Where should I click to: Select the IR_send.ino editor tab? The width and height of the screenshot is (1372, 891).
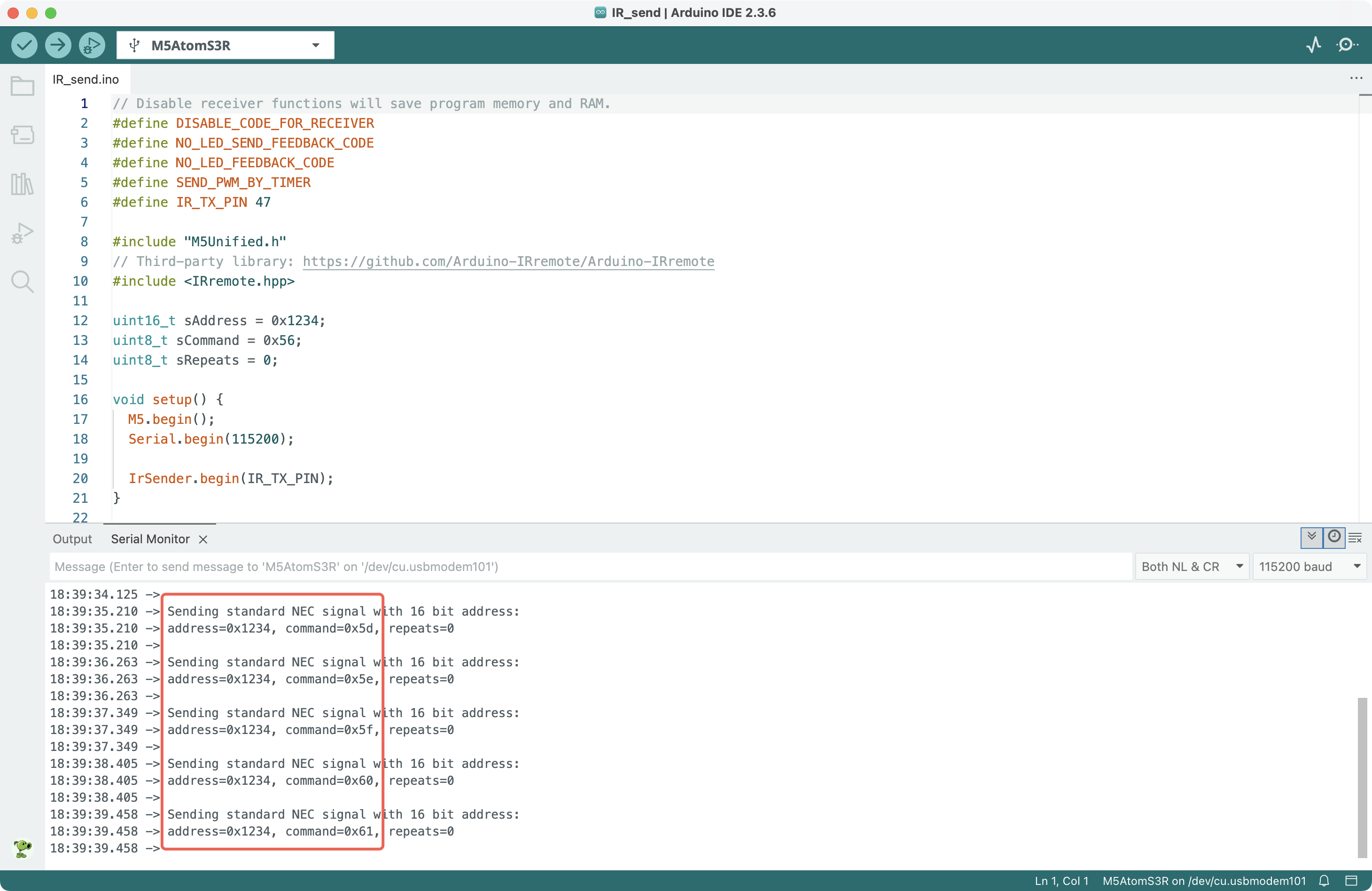pyautogui.click(x=86, y=79)
